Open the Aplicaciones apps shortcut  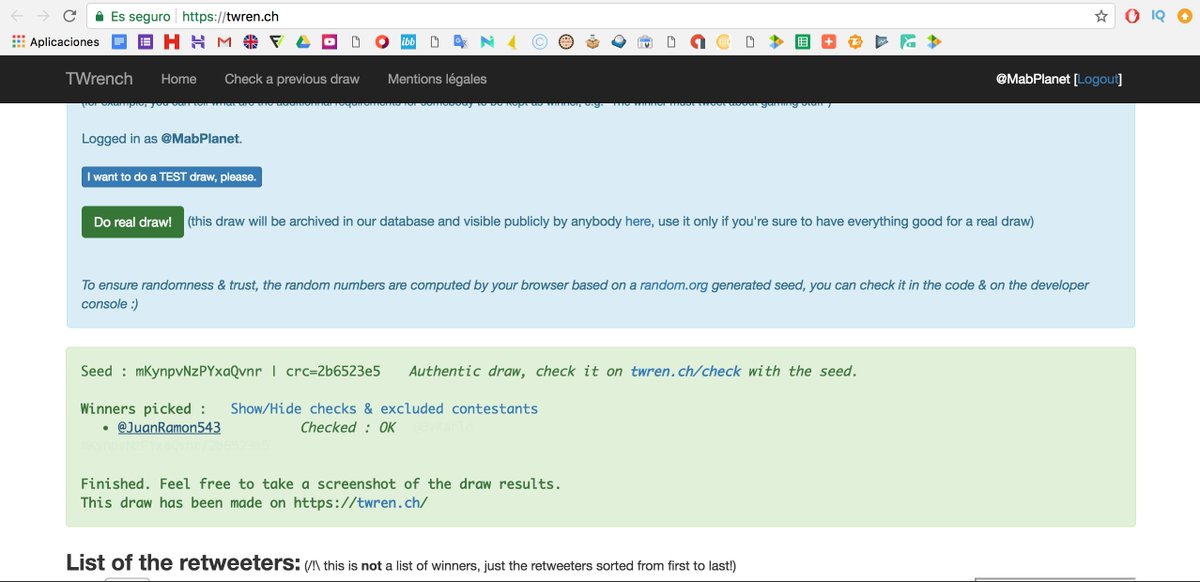55,42
